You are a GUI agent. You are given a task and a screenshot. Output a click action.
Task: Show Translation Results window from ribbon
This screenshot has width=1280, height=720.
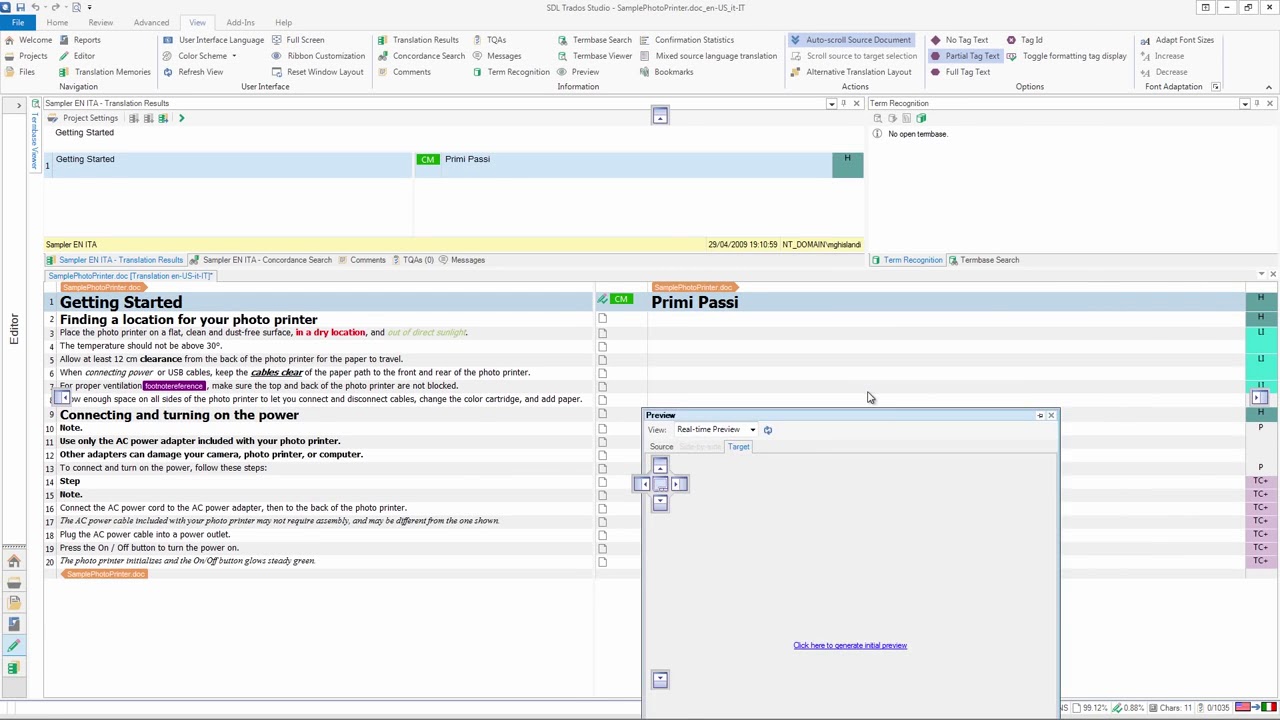pos(418,40)
